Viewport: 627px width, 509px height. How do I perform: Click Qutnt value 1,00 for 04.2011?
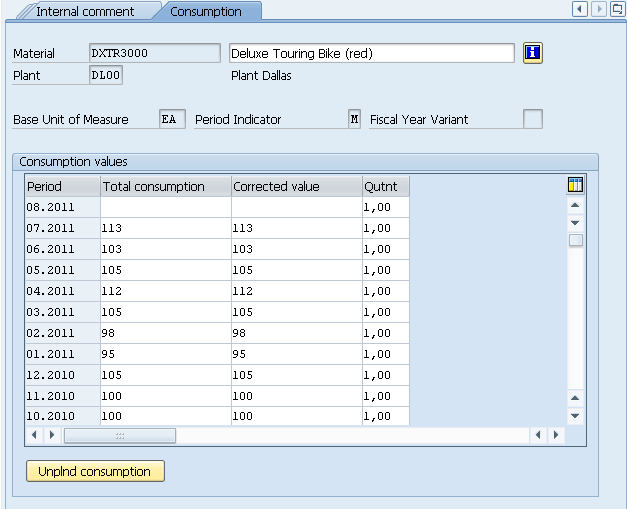(386, 291)
